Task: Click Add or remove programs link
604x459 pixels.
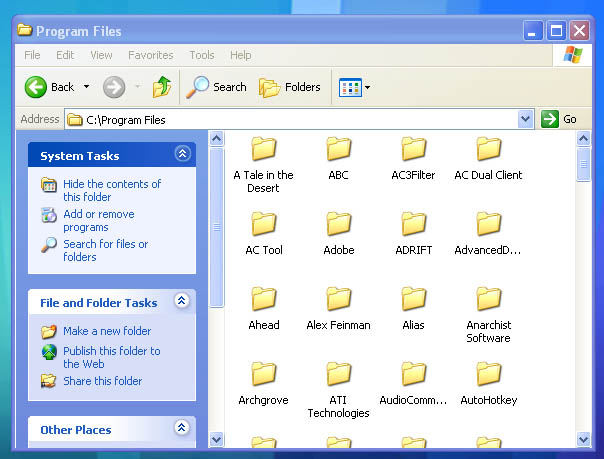Action: 99,220
